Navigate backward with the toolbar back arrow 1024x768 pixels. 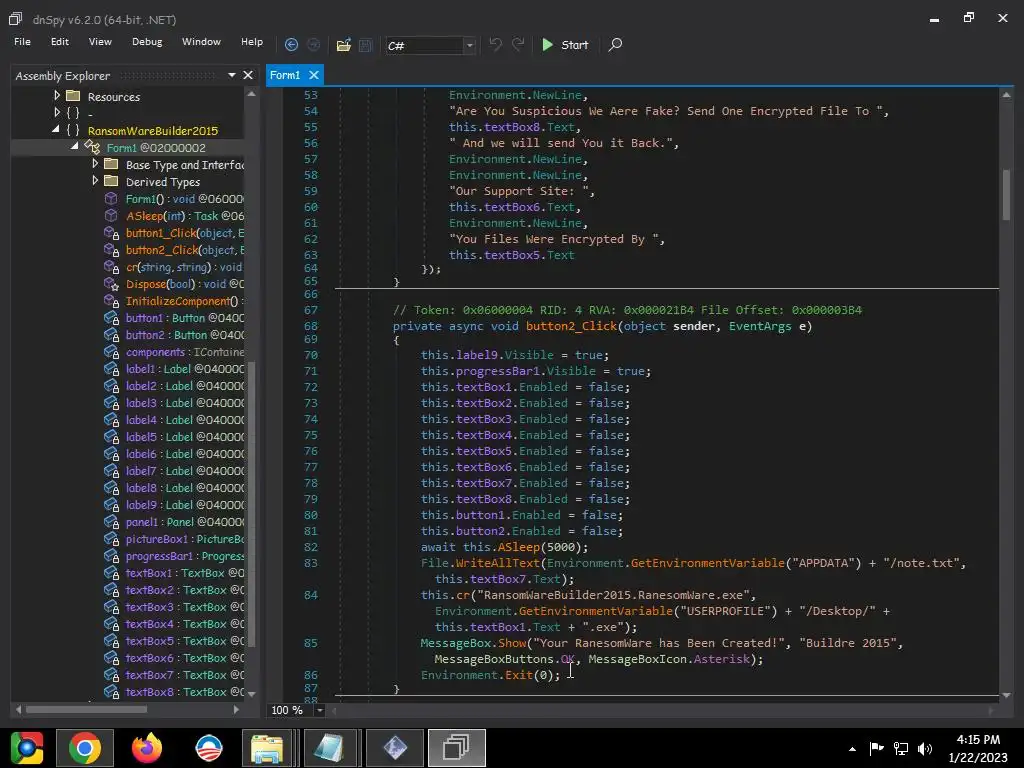[x=291, y=45]
